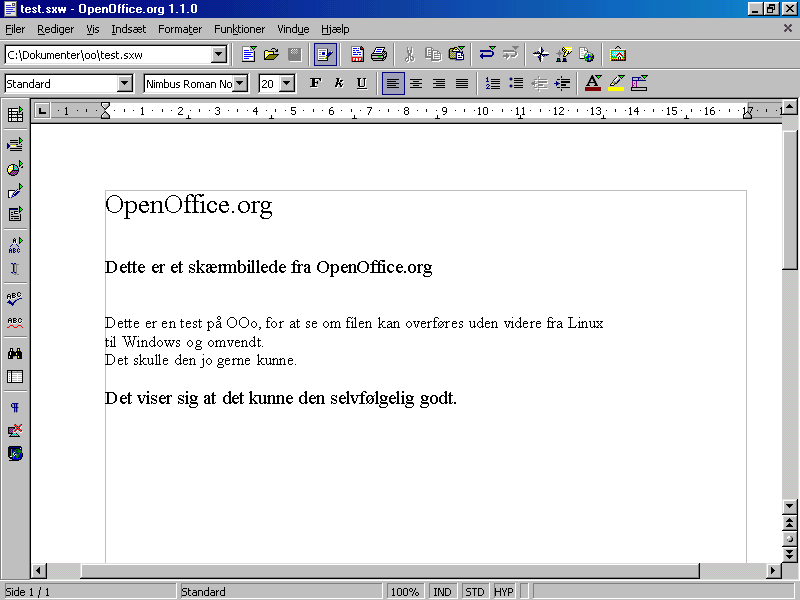Cut selection scissors icon
This screenshot has width=800, height=600.
tap(410, 54)
